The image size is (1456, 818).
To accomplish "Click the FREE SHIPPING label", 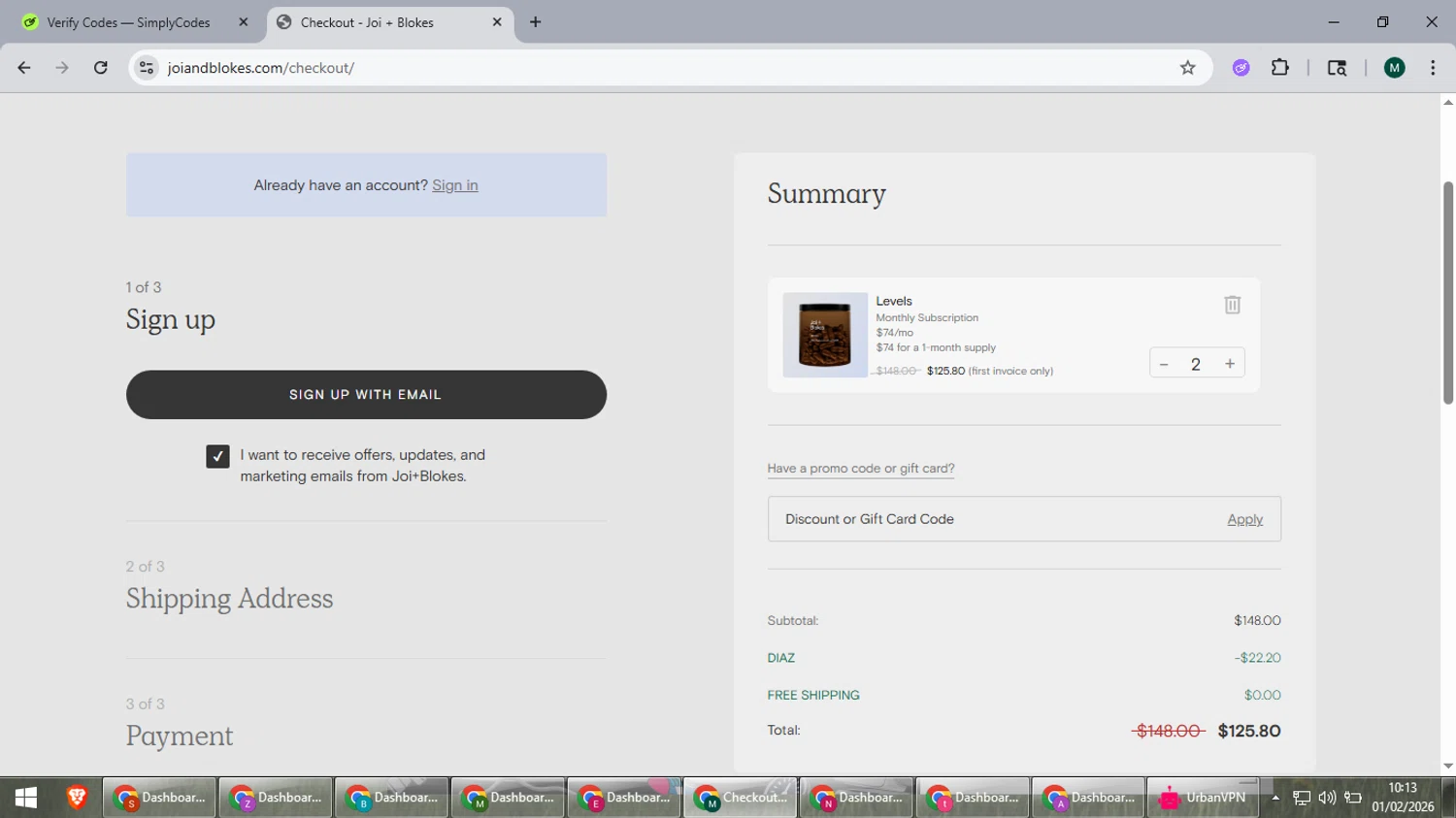I will pyautogui.click(x=813, y=696).
